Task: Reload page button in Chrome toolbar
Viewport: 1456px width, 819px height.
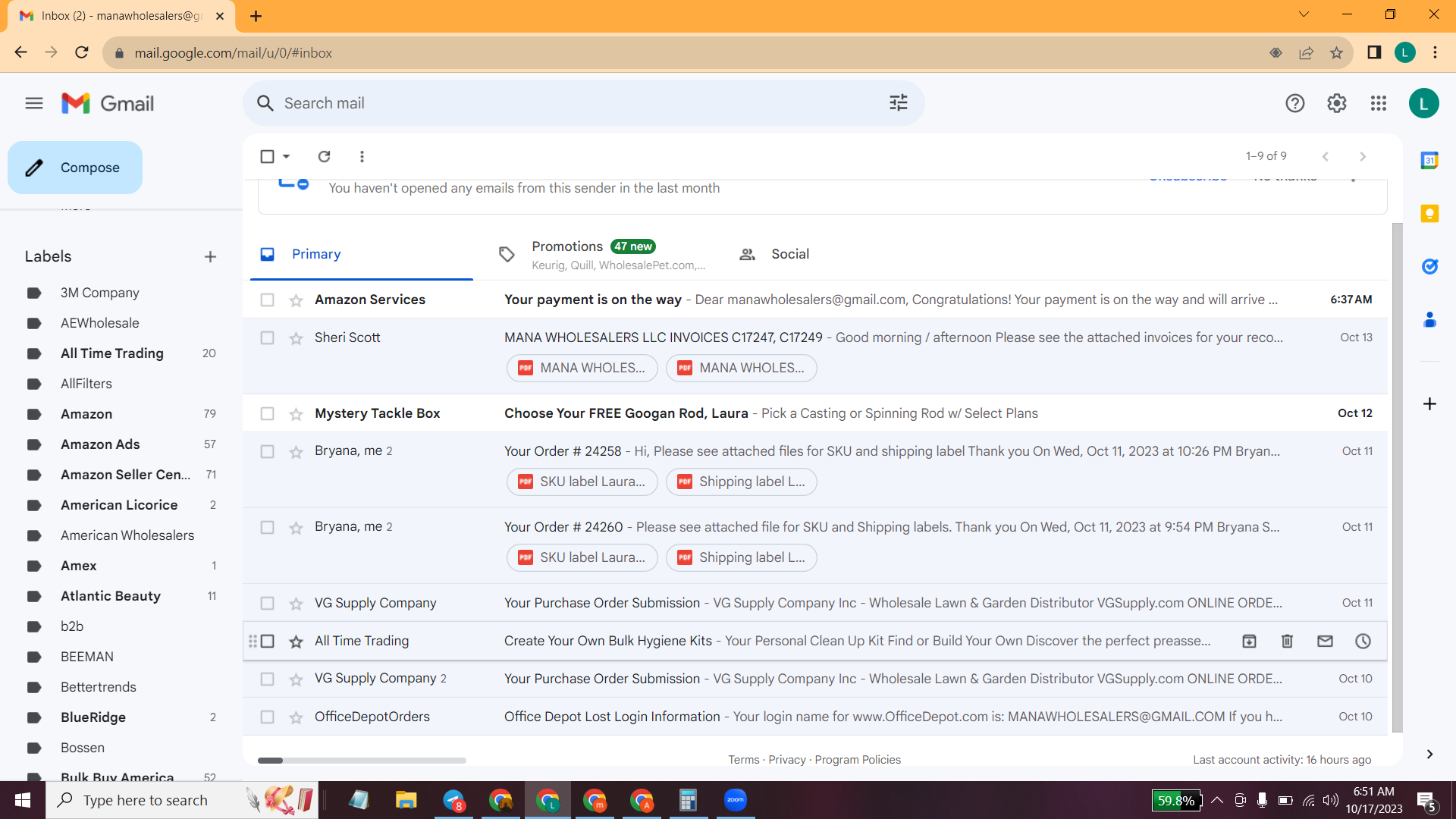Action: tap(82, 52)
